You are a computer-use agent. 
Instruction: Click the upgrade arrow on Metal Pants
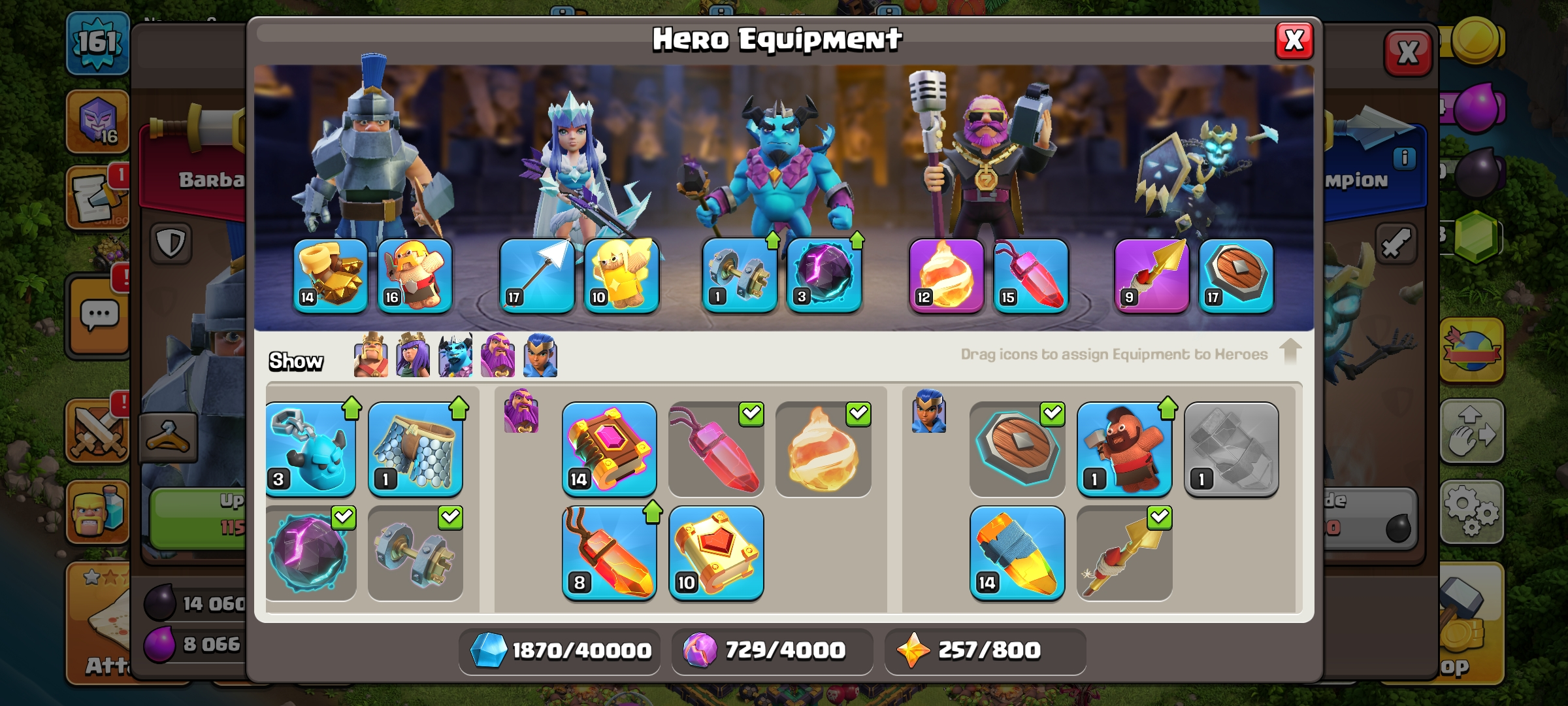click(459, 408)
